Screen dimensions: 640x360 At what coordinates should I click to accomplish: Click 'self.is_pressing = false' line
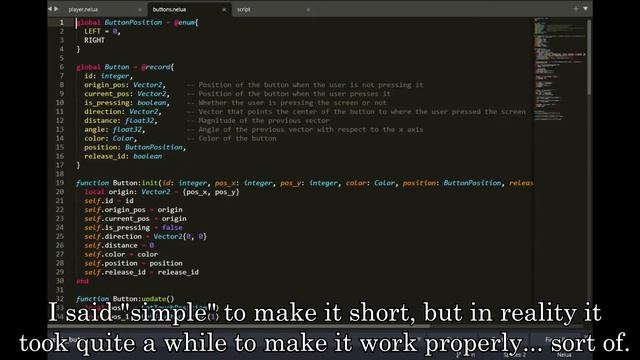(x=133, y=228)
